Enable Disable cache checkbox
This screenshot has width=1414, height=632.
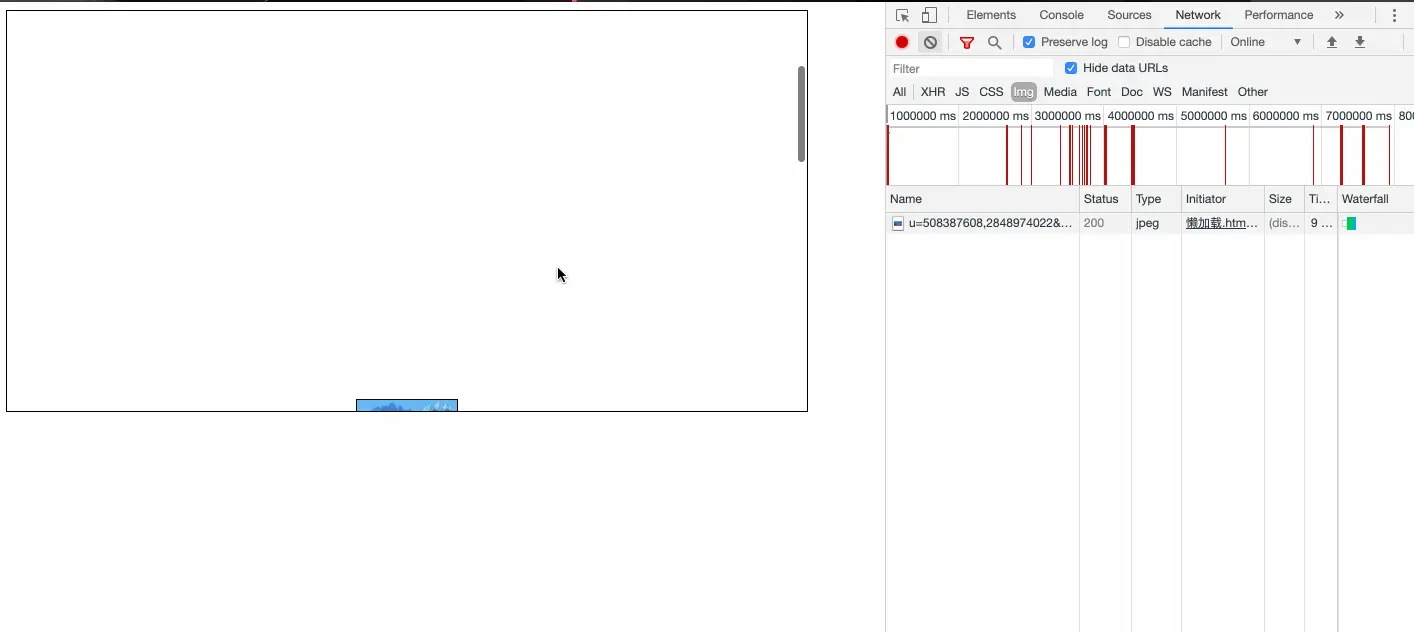pyautogui.click(x=1124, y=42)
